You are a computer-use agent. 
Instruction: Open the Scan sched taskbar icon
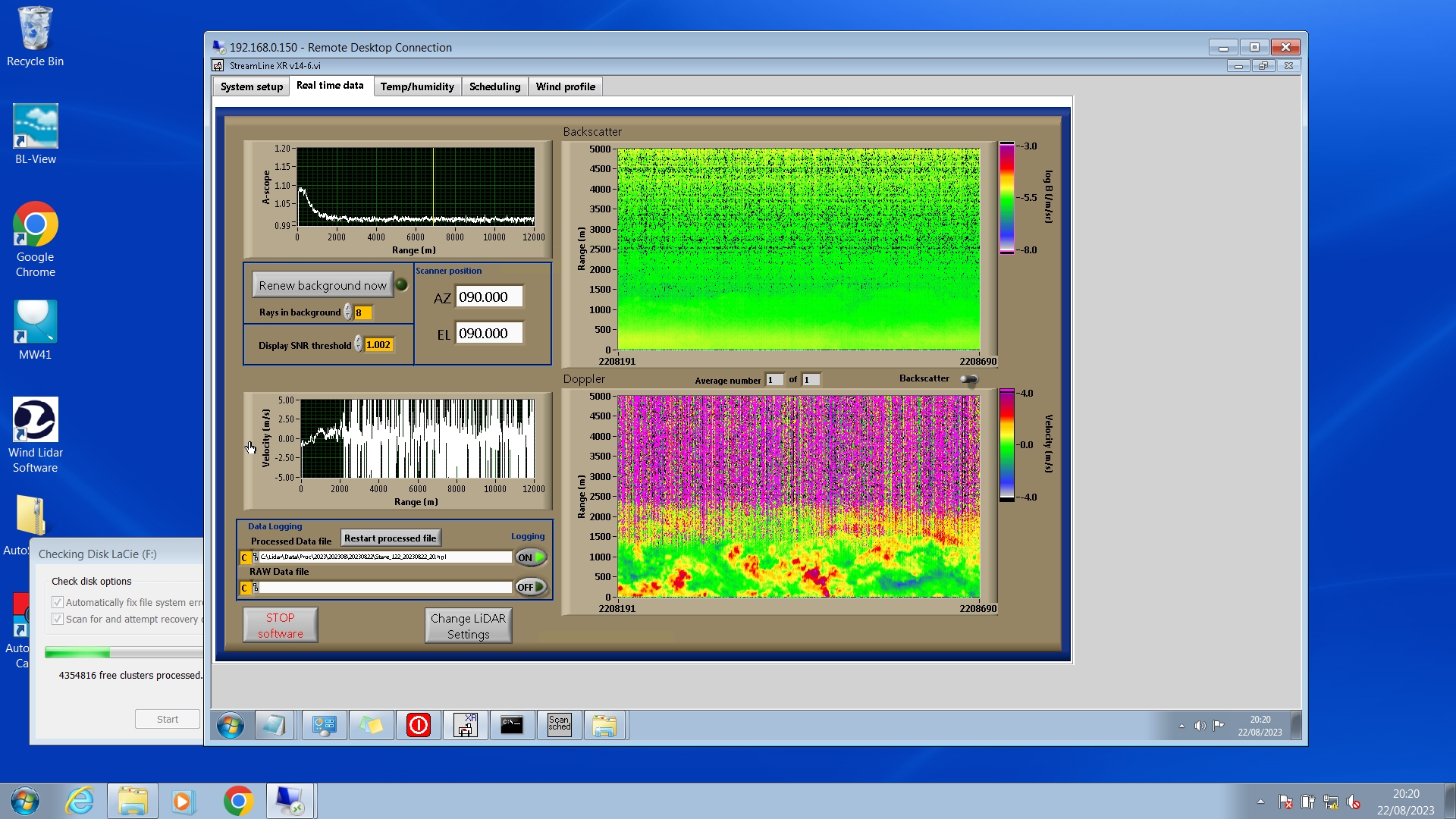[559, 726]
